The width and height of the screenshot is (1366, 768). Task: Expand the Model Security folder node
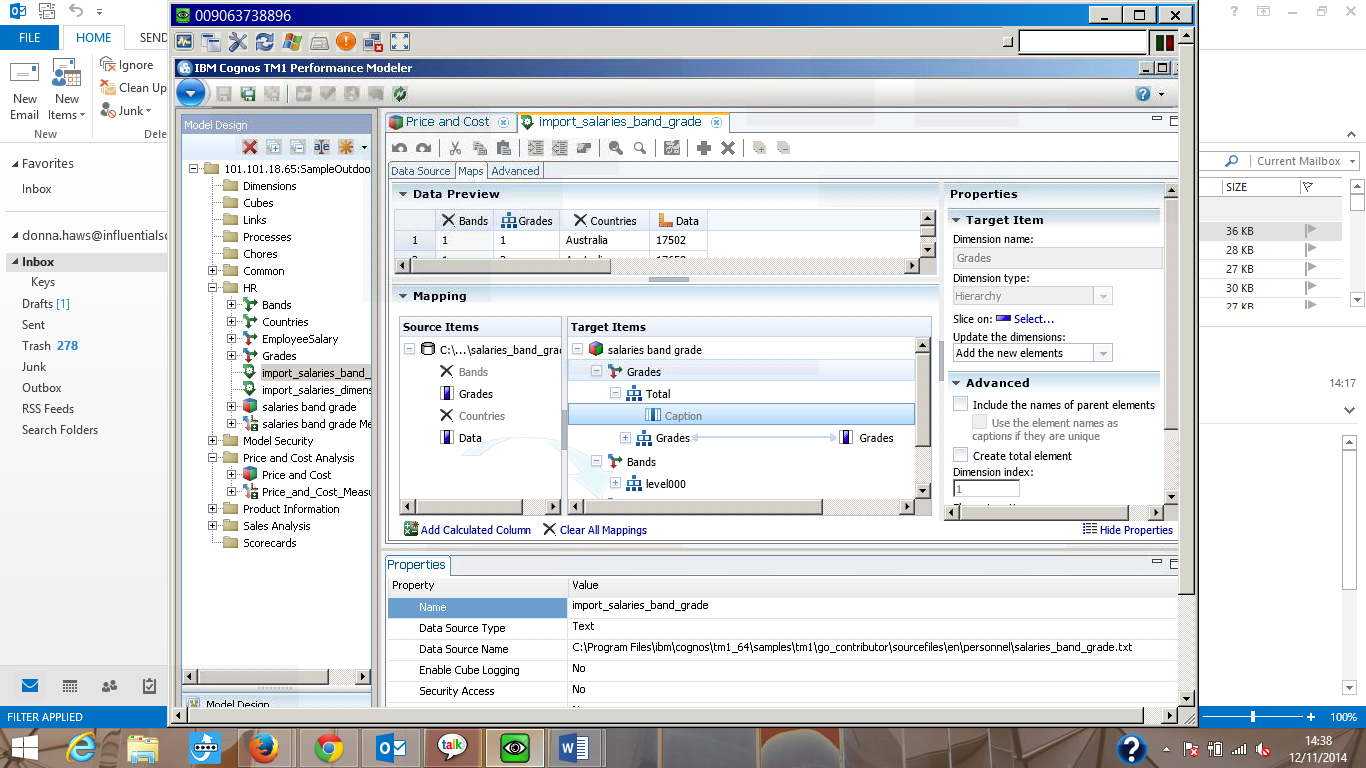[x=213, y=441]
